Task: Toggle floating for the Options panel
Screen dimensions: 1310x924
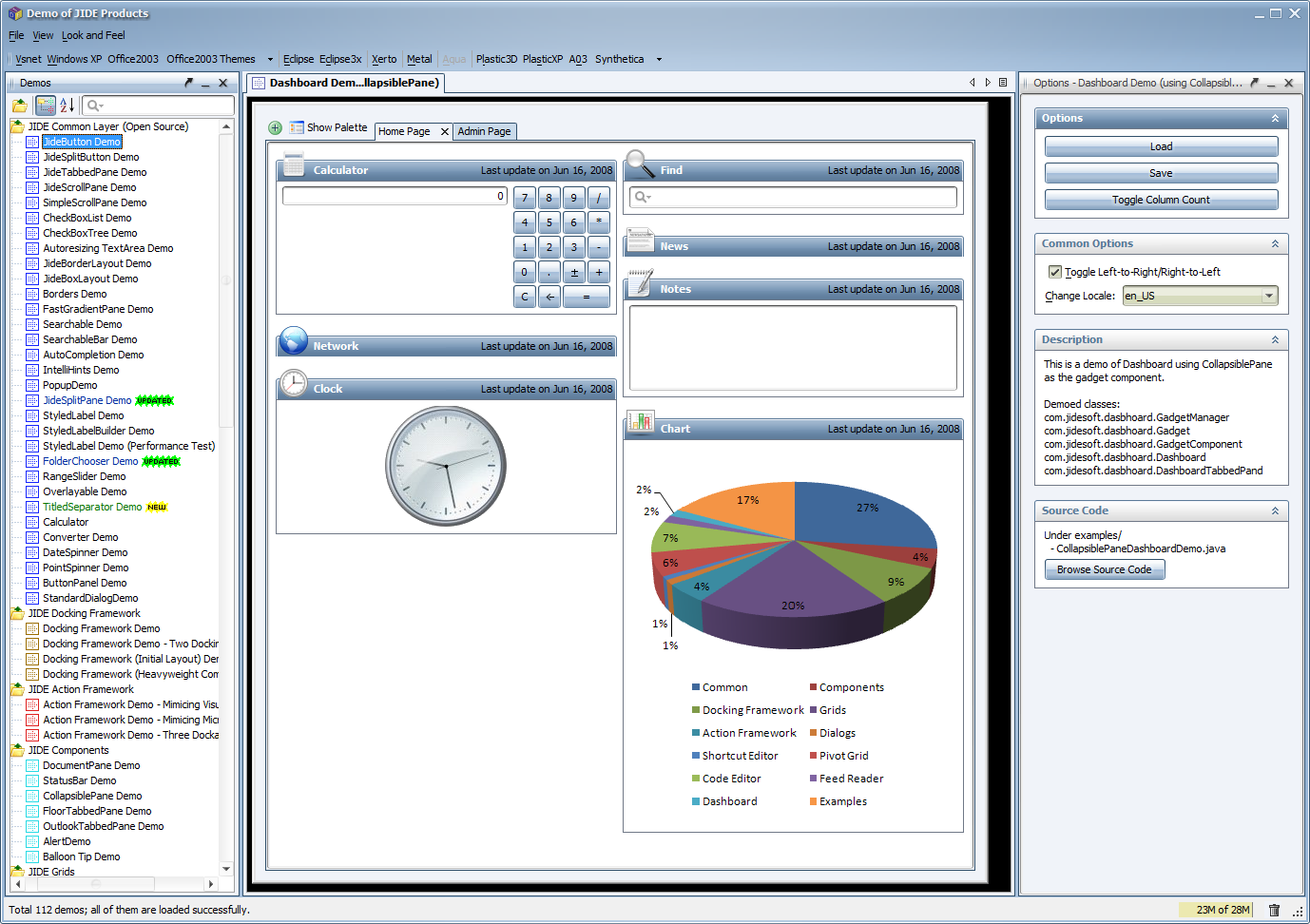Action: tap(1254, 83)
